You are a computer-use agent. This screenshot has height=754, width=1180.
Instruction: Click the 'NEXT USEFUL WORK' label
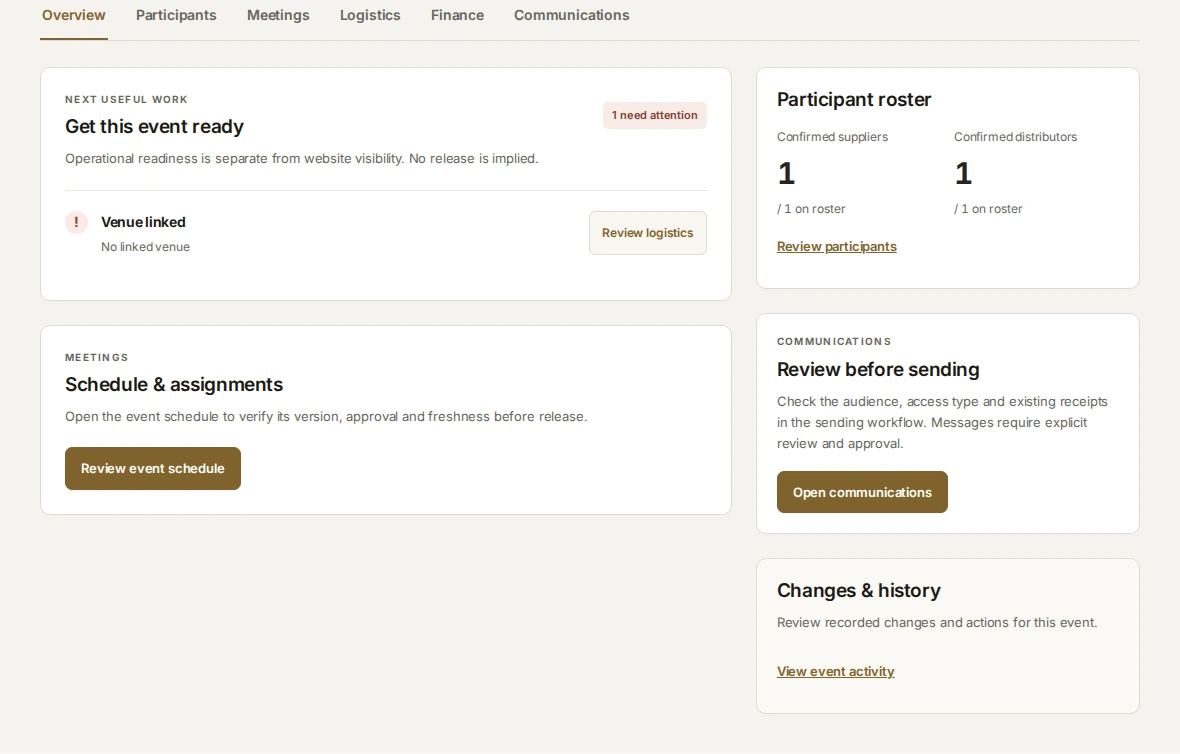click(x=126, y=99)
